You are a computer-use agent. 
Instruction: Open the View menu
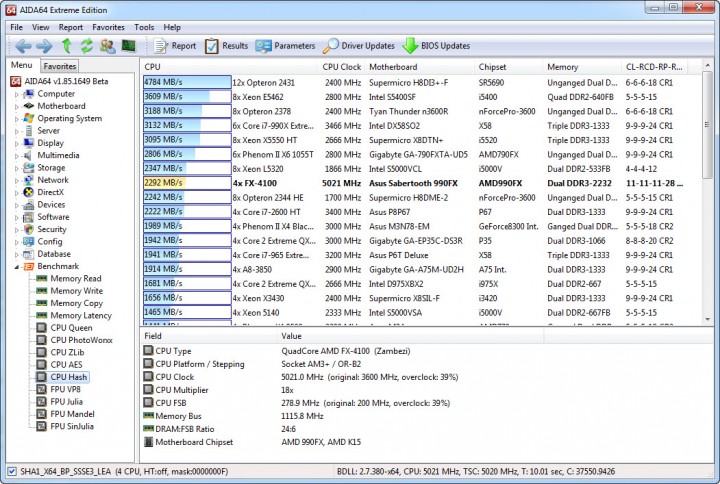point(40,28)
